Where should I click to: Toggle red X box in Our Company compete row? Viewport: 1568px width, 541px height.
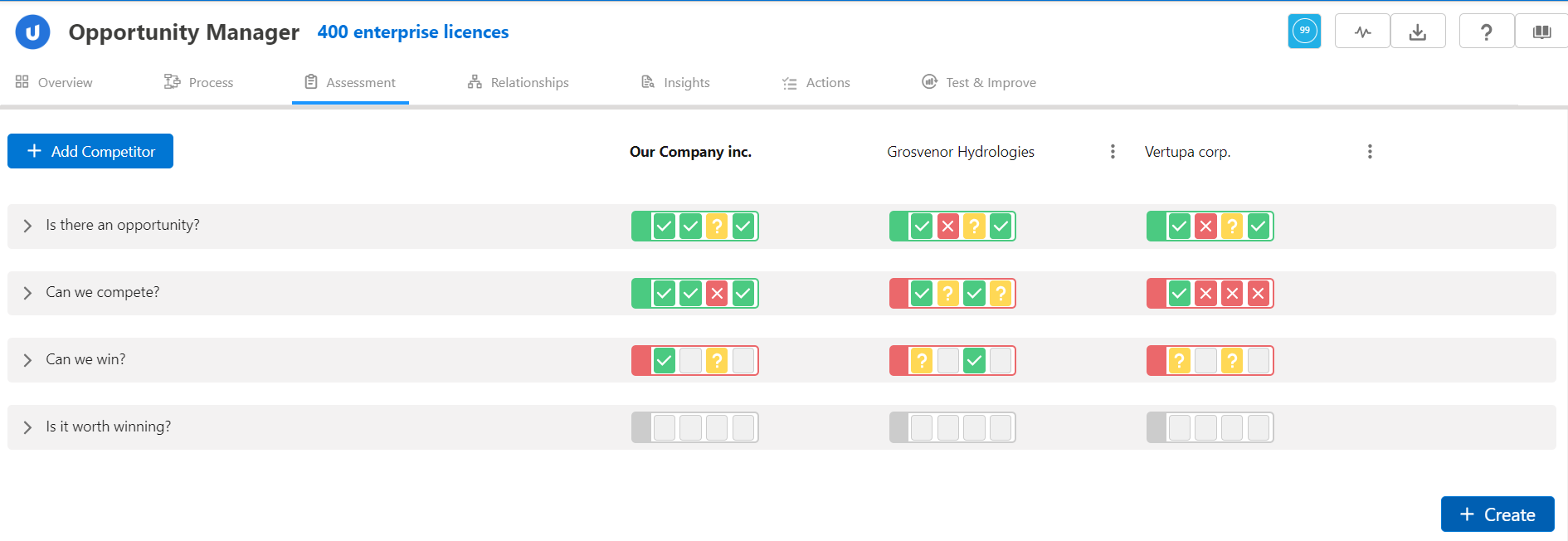tap(717, 293)
